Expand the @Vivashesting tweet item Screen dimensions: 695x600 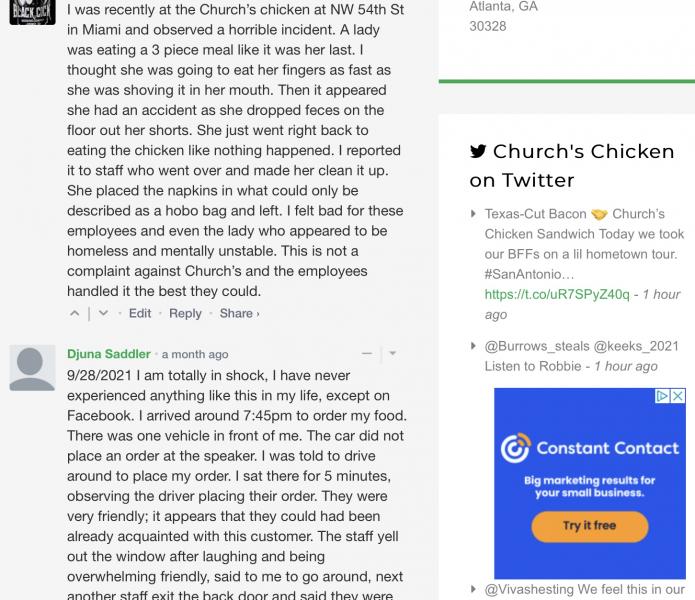(x=474, y=590)
